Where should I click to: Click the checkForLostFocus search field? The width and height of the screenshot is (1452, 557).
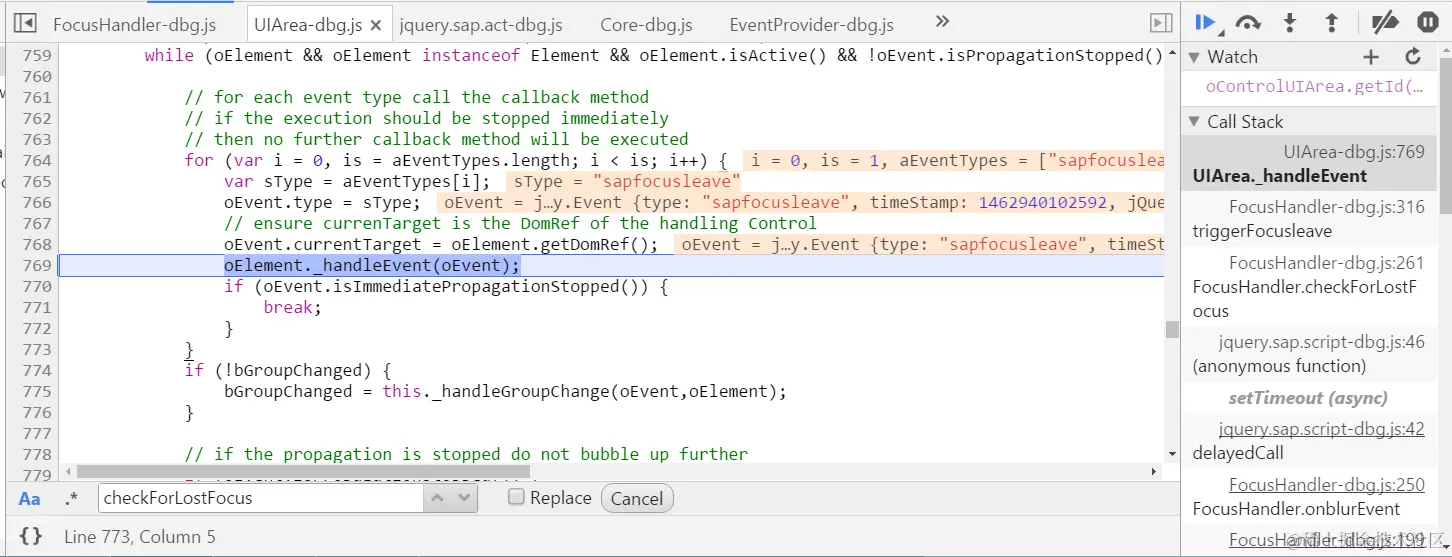[260, 498]
